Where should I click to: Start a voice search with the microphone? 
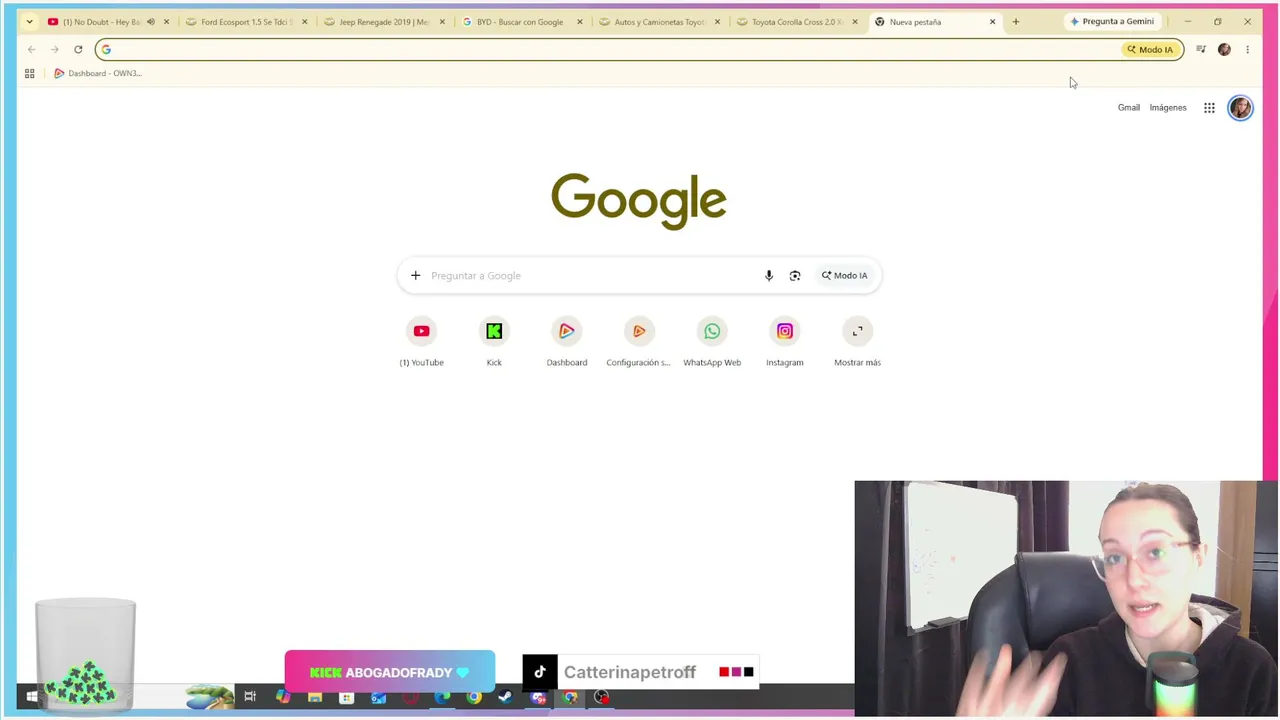[x=769, y=275]
